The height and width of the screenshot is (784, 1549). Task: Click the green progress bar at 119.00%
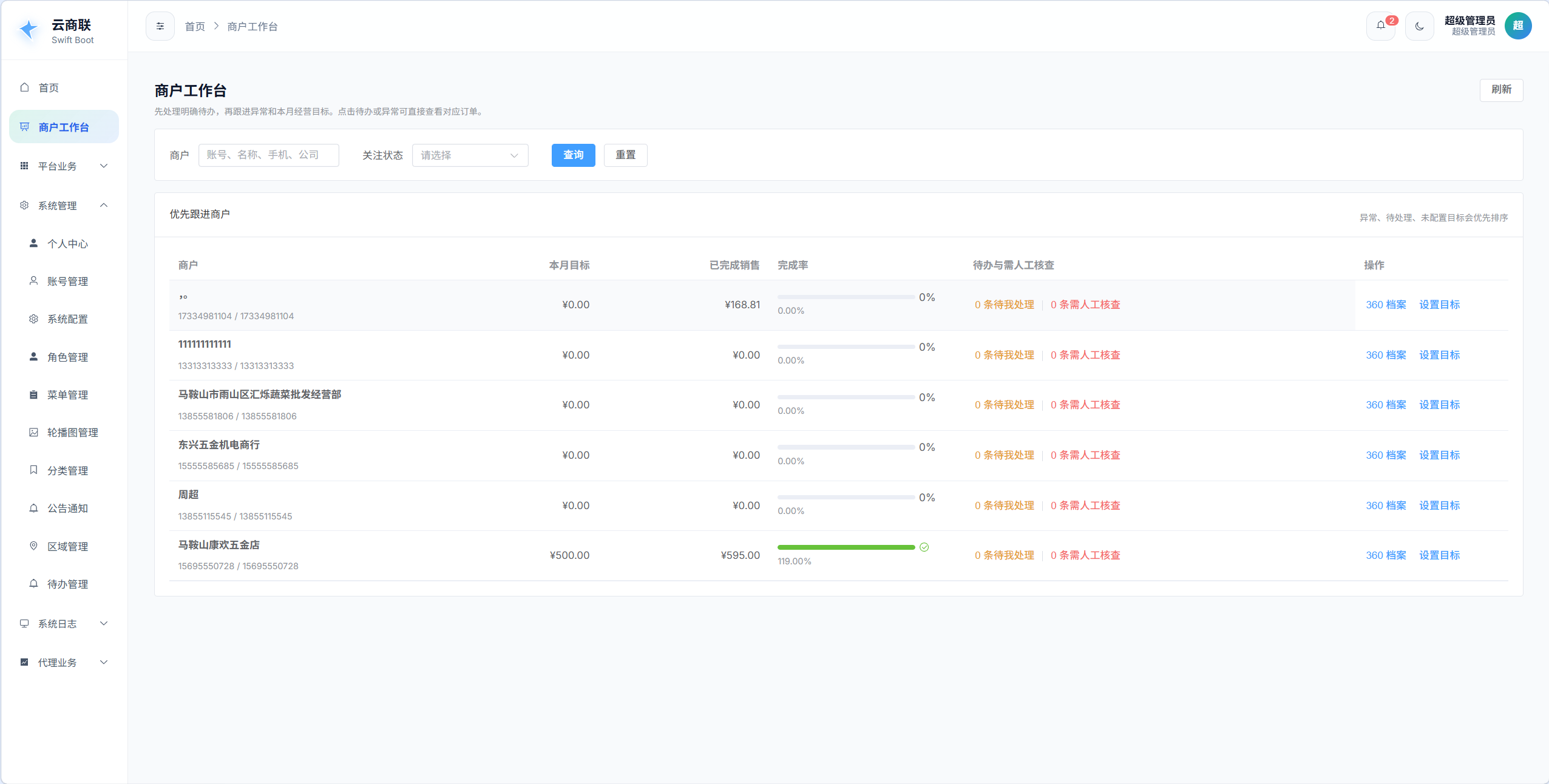click(x=846, y=547)
